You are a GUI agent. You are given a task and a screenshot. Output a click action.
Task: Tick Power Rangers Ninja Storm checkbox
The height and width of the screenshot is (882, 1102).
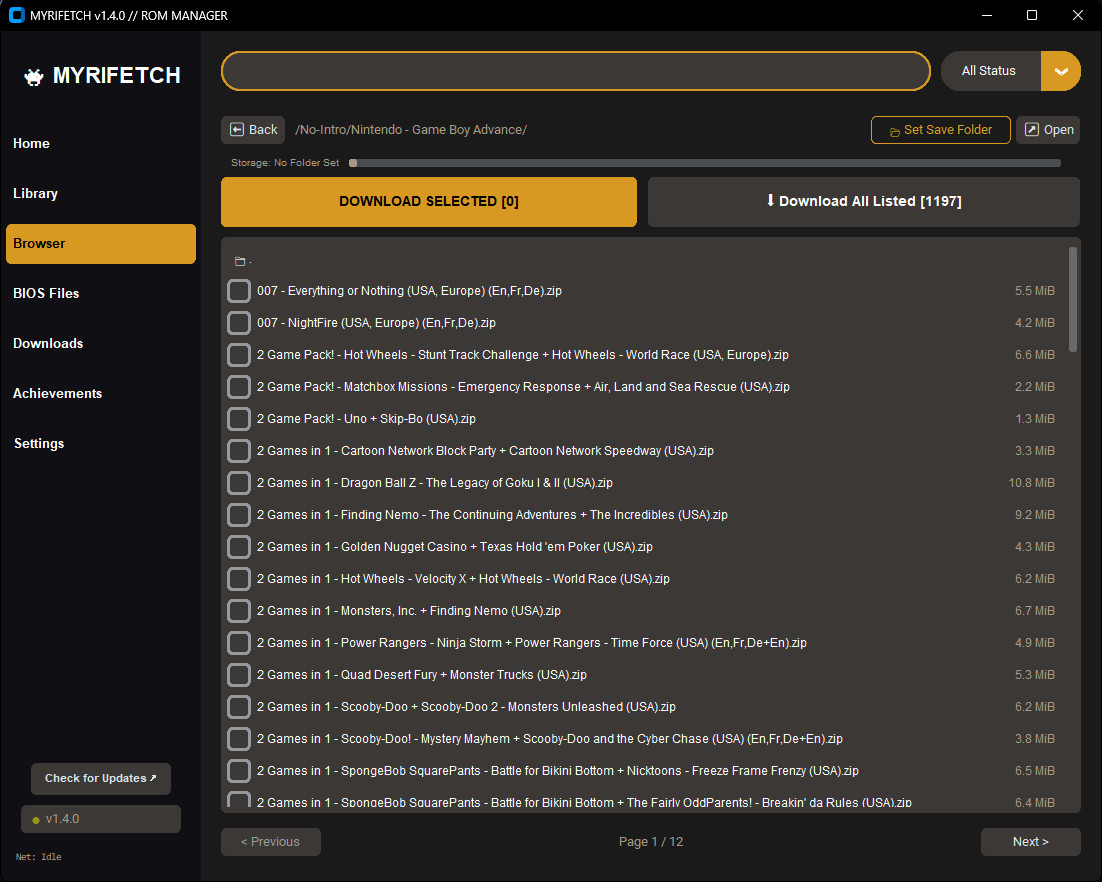239,642
